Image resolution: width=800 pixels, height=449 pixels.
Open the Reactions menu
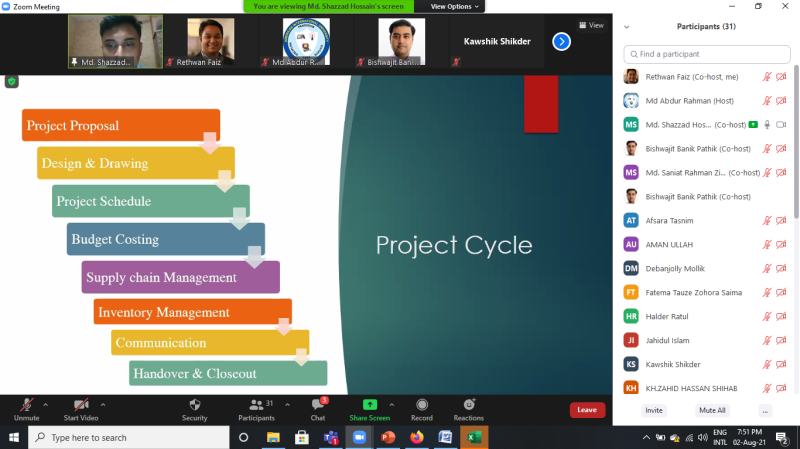[468, 404]
